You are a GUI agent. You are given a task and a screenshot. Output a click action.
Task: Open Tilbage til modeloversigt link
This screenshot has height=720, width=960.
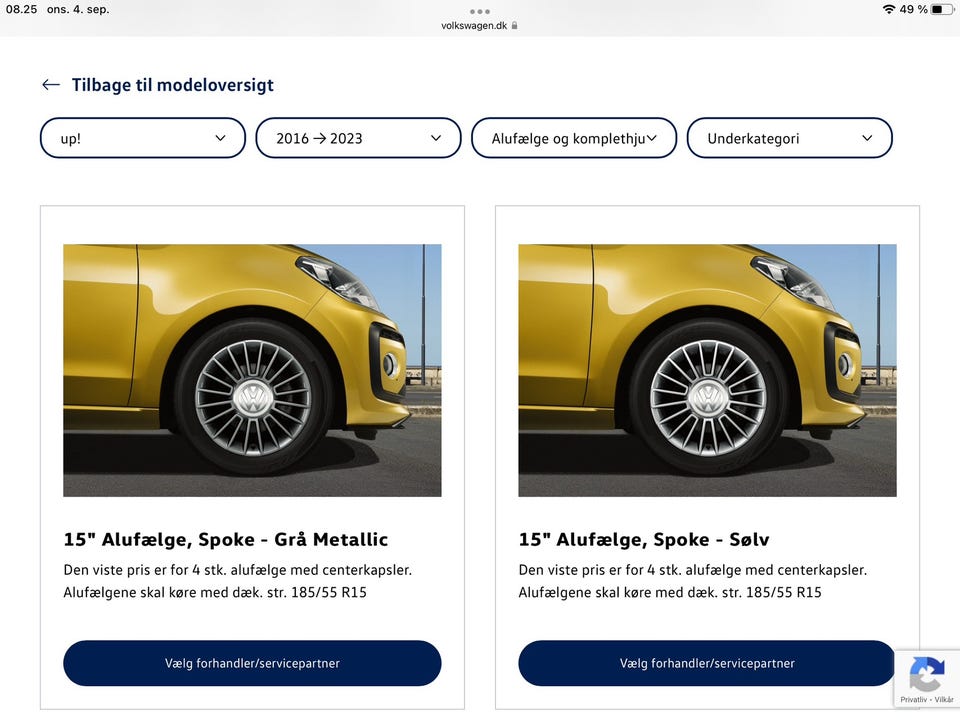tap(172, 84)
